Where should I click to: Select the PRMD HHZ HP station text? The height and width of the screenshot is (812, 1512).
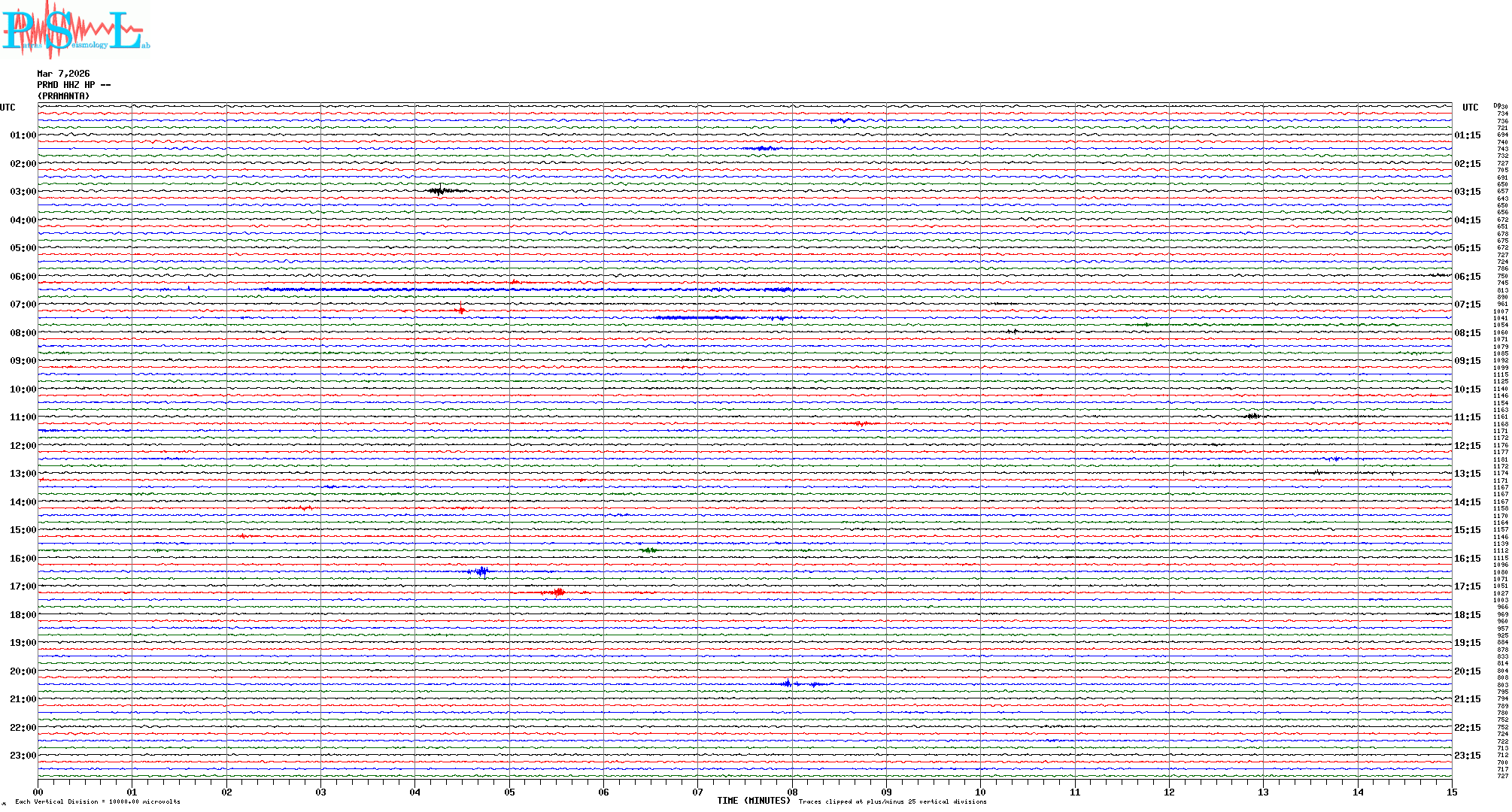[x=73, y=85]
